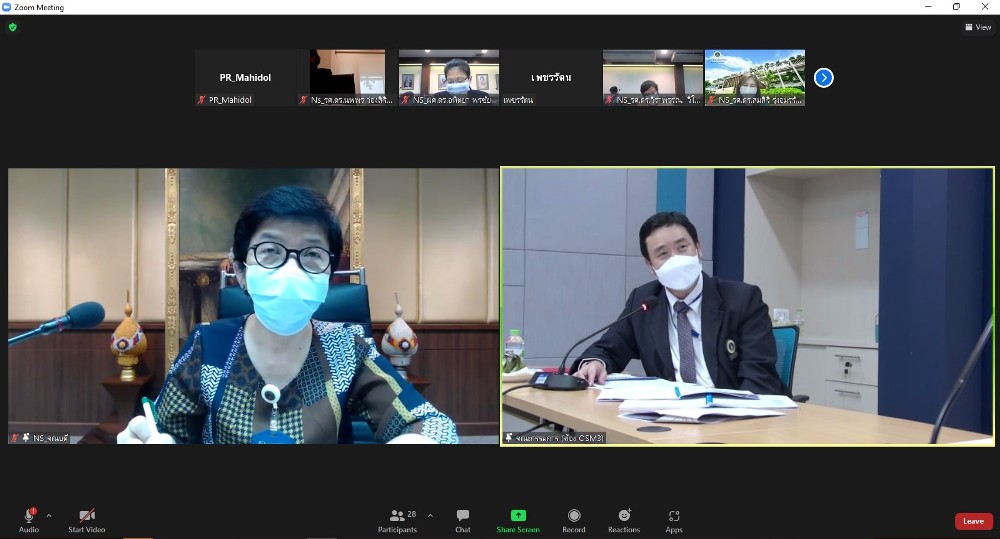Select the PR_Mahidol participant tile
The height and width of the screenshot is (539, 1000).
(245, 77)
